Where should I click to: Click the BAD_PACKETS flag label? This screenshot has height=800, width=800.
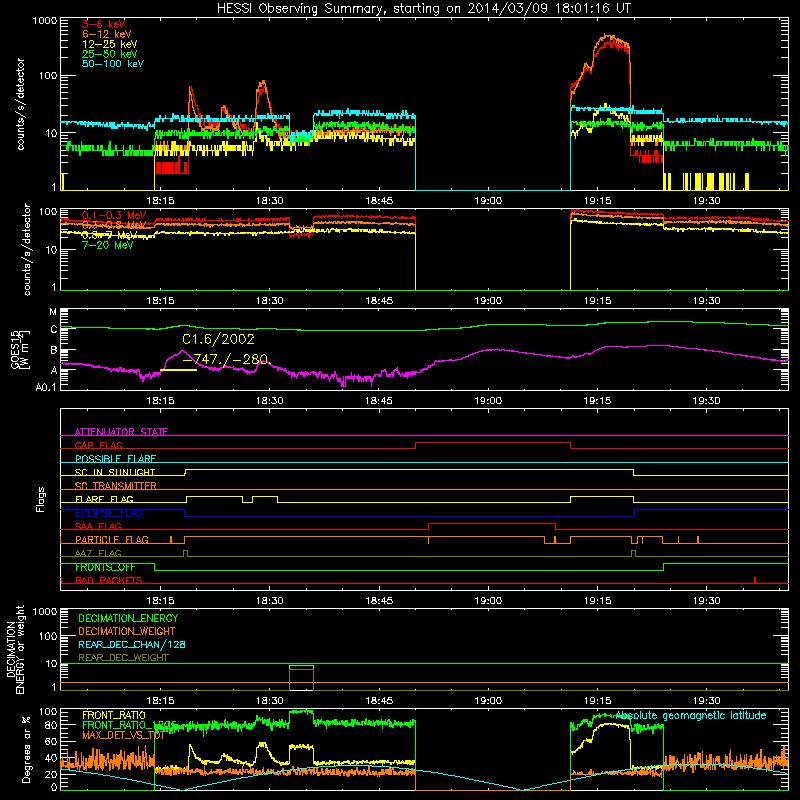pos(109,580)
